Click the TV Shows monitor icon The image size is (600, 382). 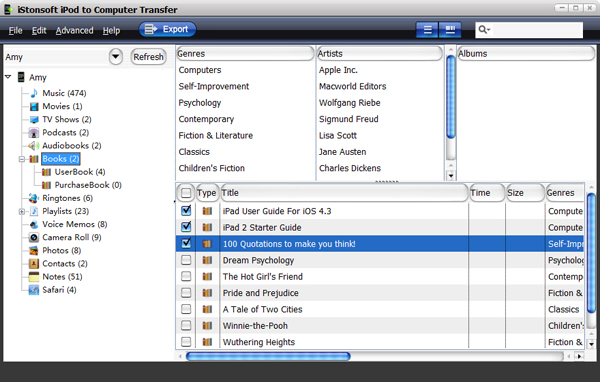[x=34, y=119]
